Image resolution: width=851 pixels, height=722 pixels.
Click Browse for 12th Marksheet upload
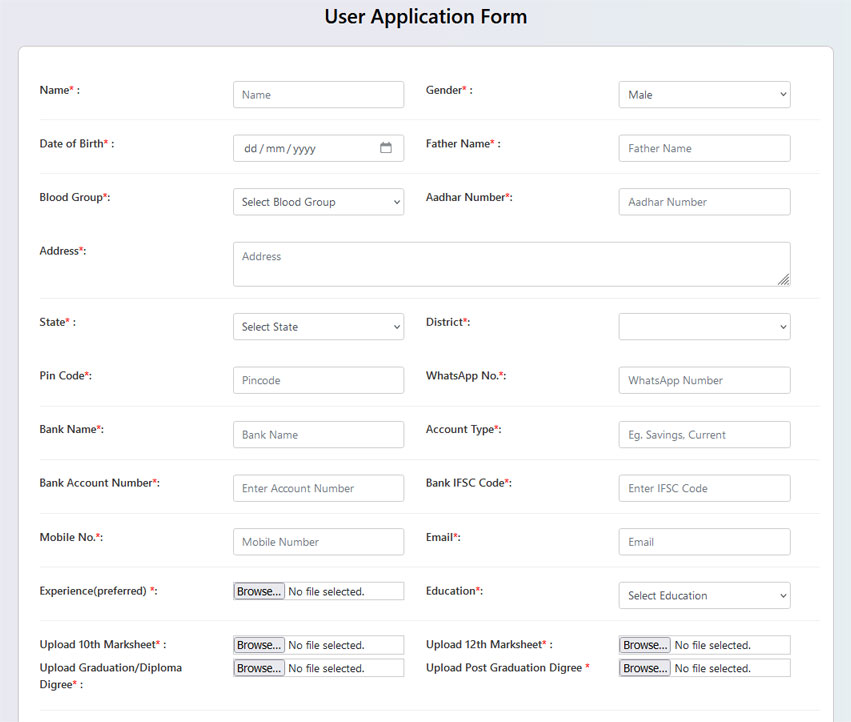pyautogui.click(x=644, y=644)
